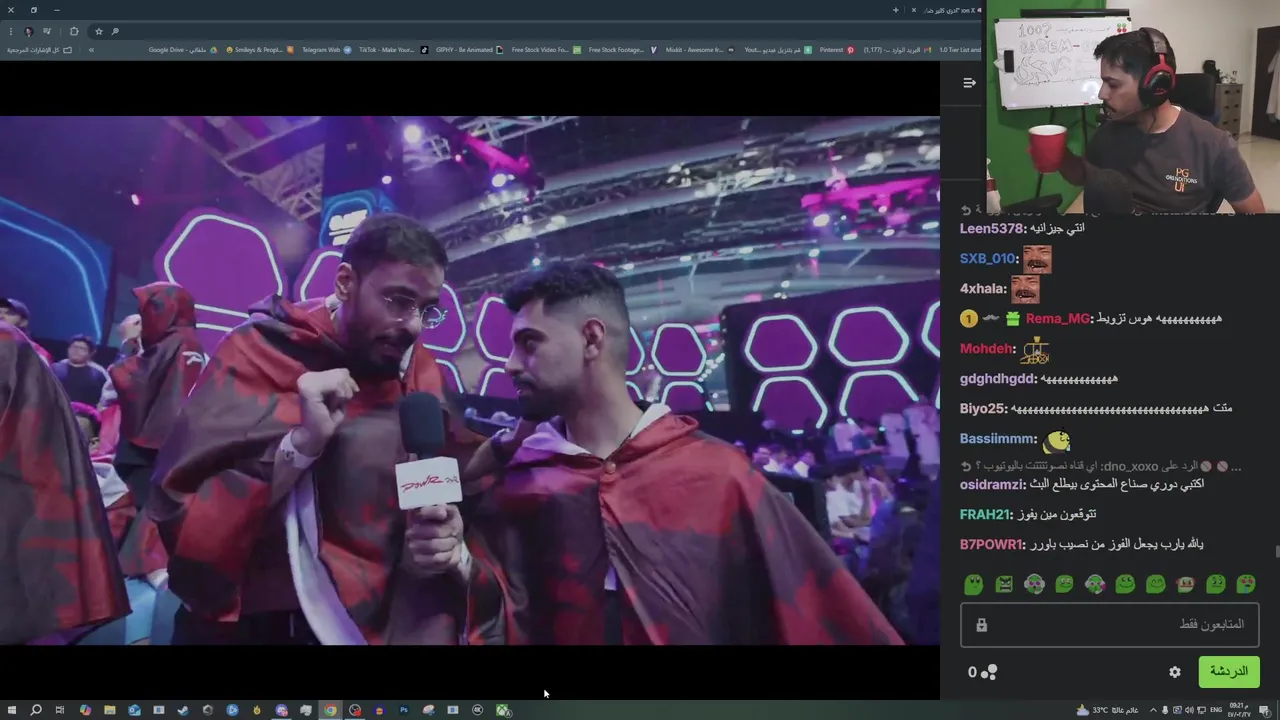Click username Mohdeh in chat

click(987, 349)
